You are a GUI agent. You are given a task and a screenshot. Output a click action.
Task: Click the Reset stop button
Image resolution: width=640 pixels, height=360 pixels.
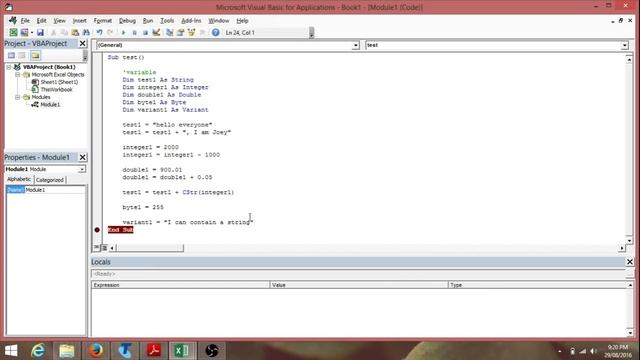point(145,32)
